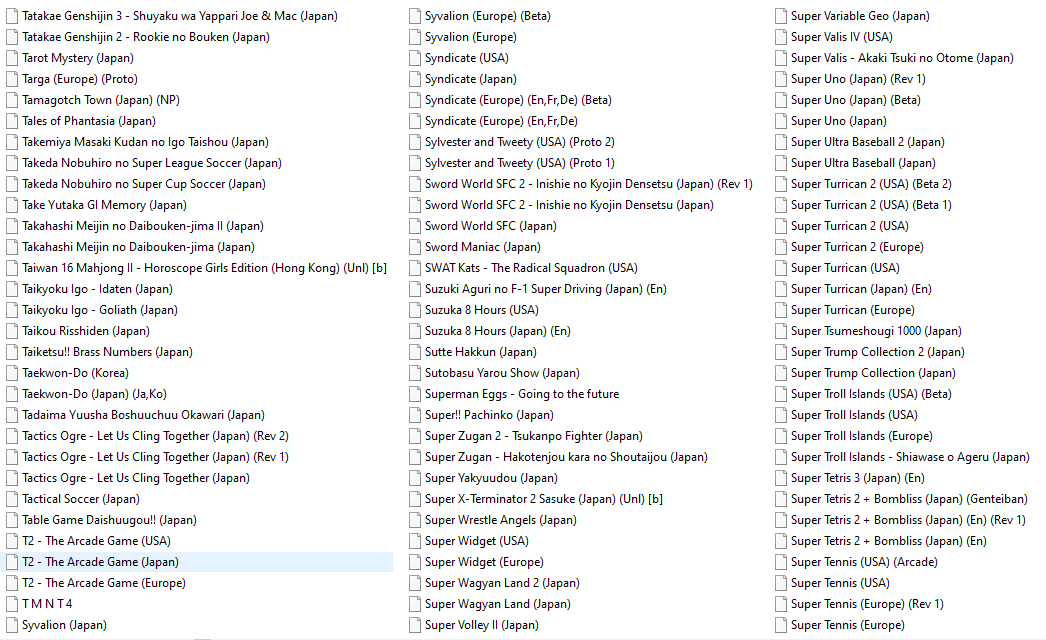Select Takahashi Meijin no Daibouken-jima II
The image size is (1046, 640).
[143, 226]
